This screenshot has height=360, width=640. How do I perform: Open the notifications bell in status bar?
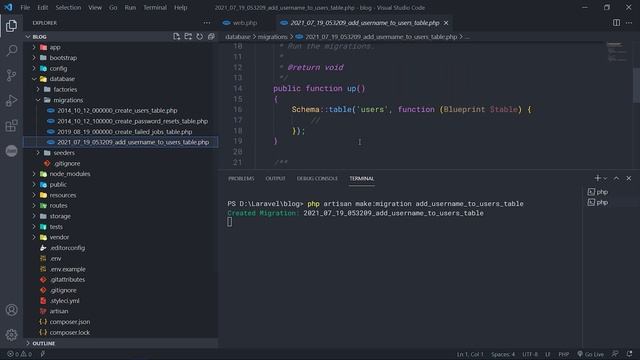629,354
